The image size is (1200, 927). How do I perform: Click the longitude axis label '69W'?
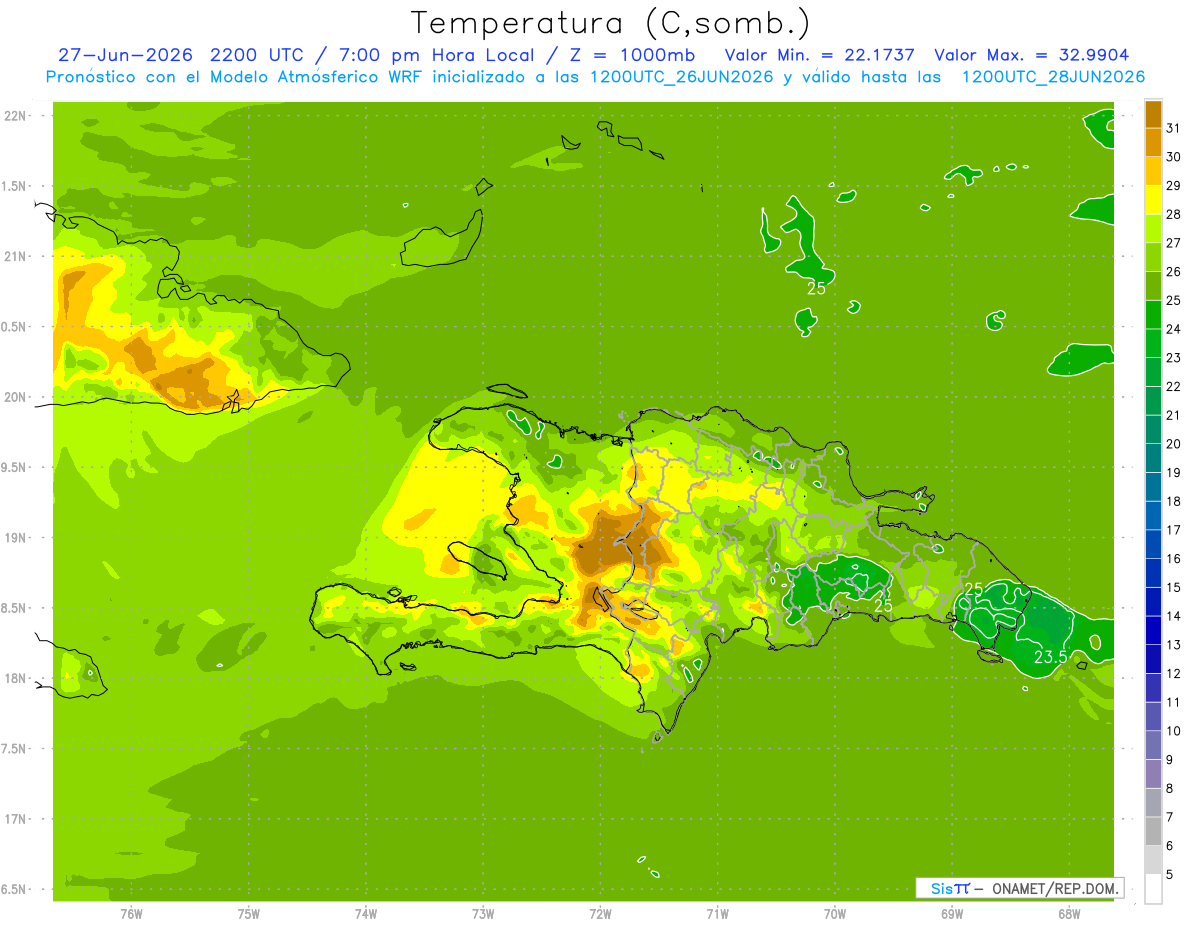pos(951,913)
